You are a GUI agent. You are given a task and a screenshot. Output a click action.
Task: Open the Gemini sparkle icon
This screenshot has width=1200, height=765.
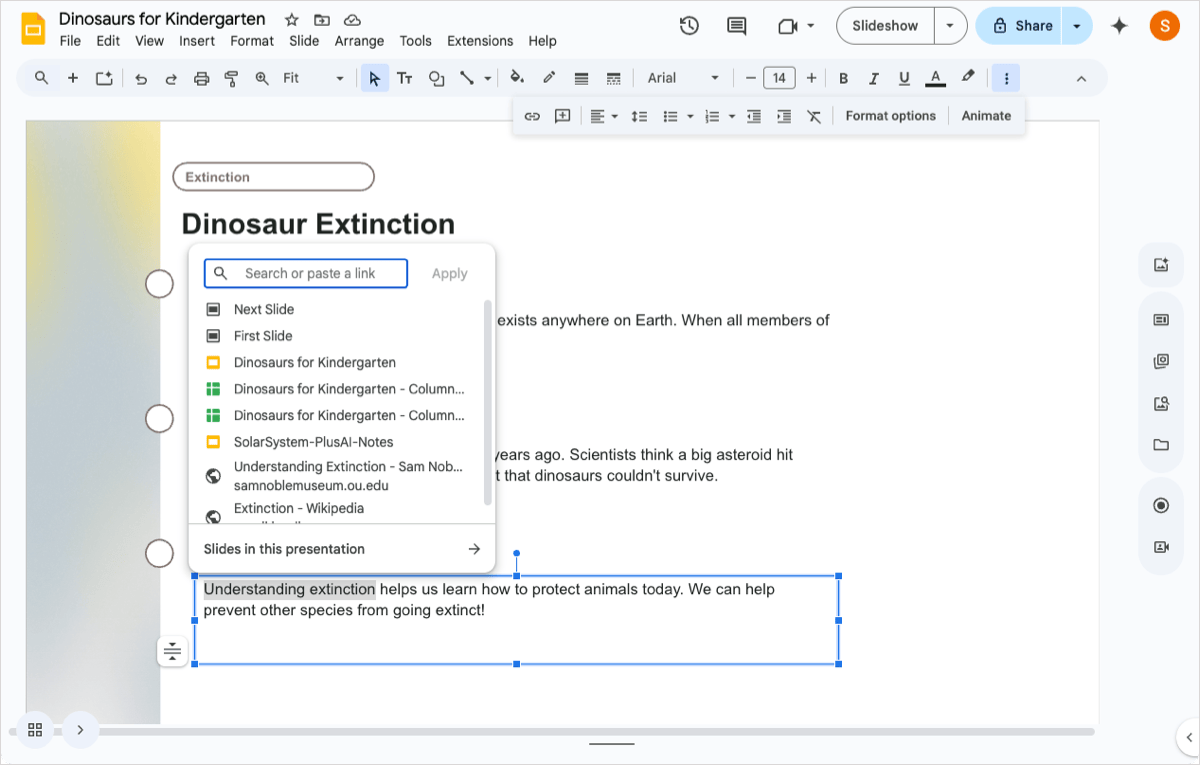tap(1119, 26)
